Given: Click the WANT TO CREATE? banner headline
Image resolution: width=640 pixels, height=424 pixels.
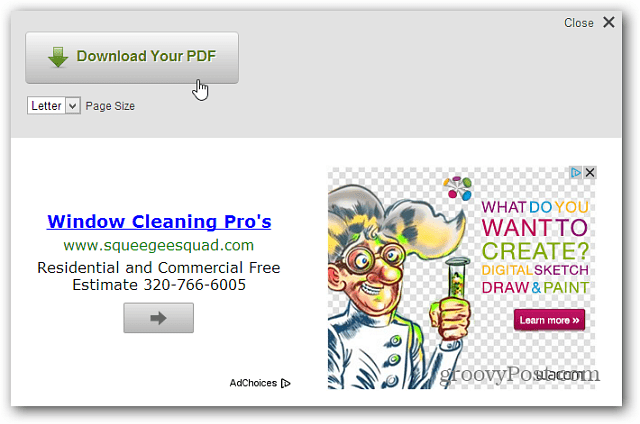Looking at the screenshot, I should [535, 239].
